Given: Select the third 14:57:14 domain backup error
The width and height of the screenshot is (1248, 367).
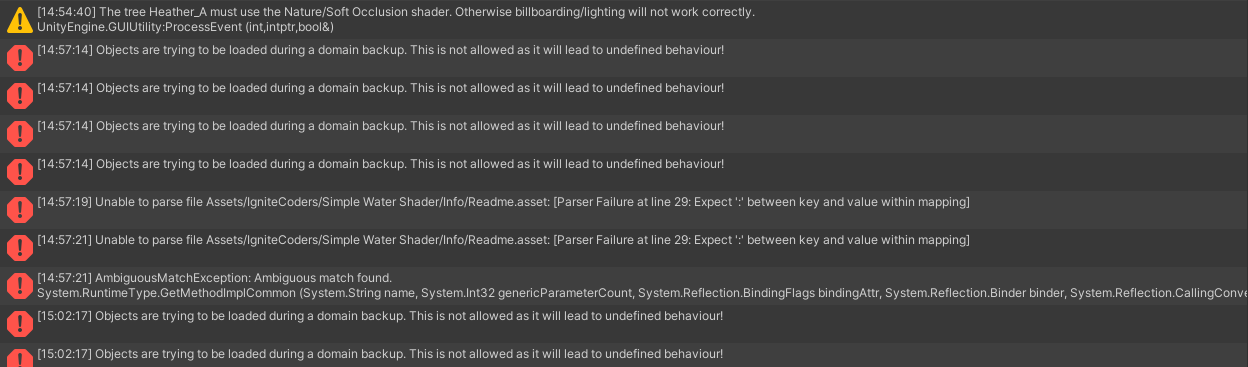Looking at the screenshot, I should pos(624,133).
